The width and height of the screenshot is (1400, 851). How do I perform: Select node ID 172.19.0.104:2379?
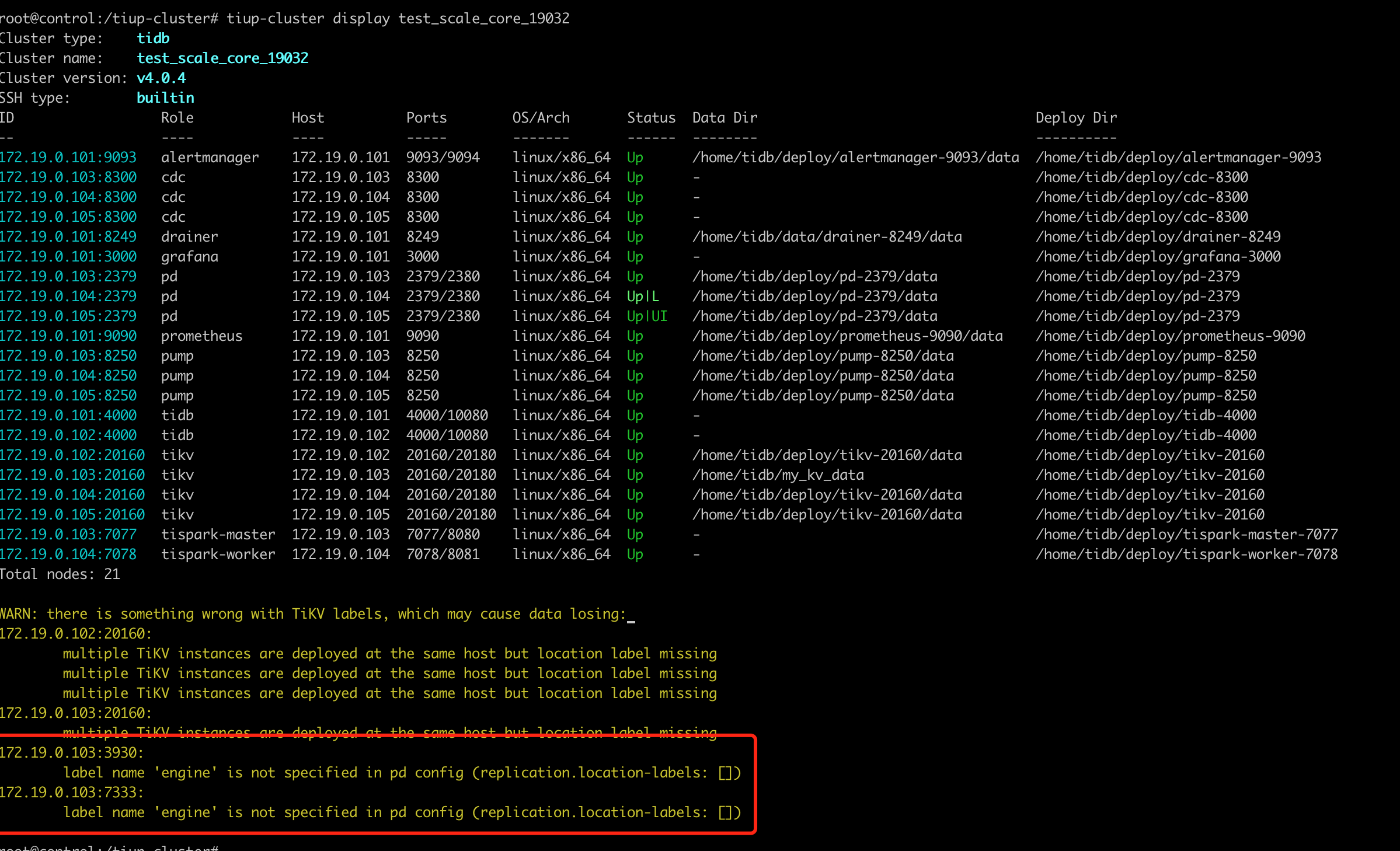[68, 296]
